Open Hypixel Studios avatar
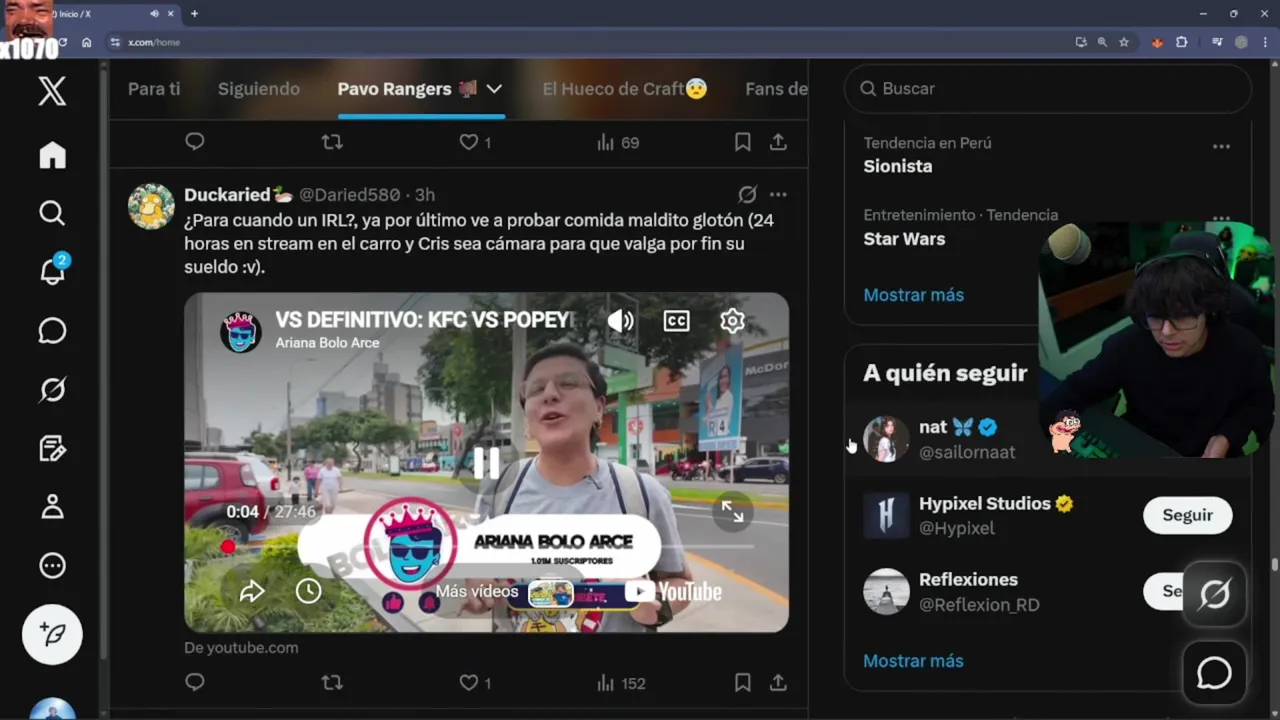This screenshot has height=720, width=1280. click(x=886, y=515)
